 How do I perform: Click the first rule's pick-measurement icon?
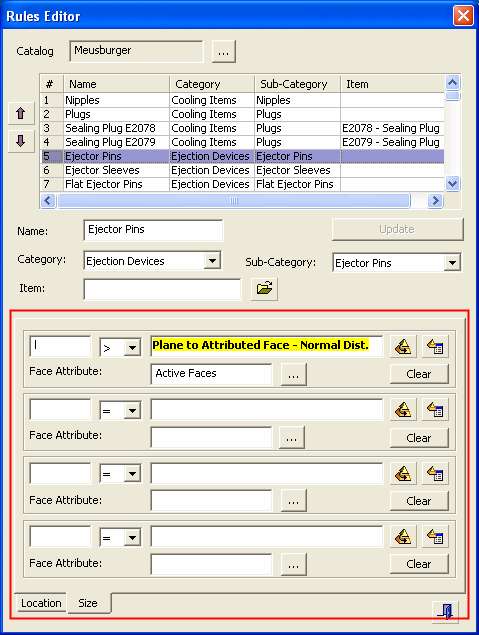403,347
